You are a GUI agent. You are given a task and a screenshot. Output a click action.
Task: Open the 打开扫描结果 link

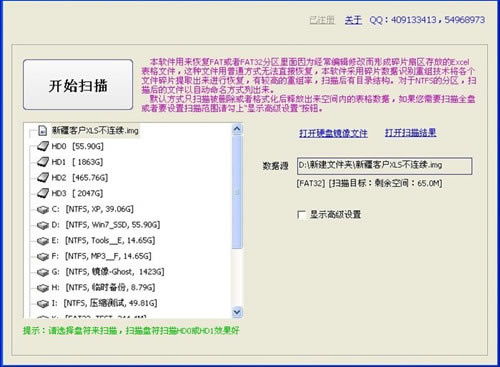pyautogui.click(x=410, y=133)
